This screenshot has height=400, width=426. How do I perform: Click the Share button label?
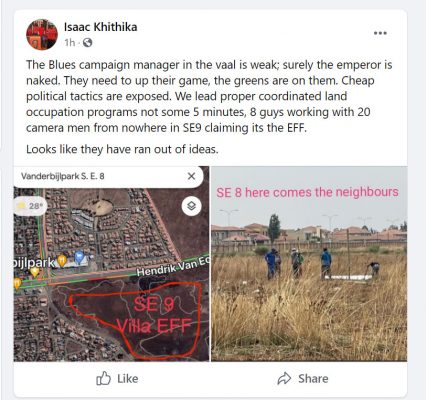click(313, 379)
